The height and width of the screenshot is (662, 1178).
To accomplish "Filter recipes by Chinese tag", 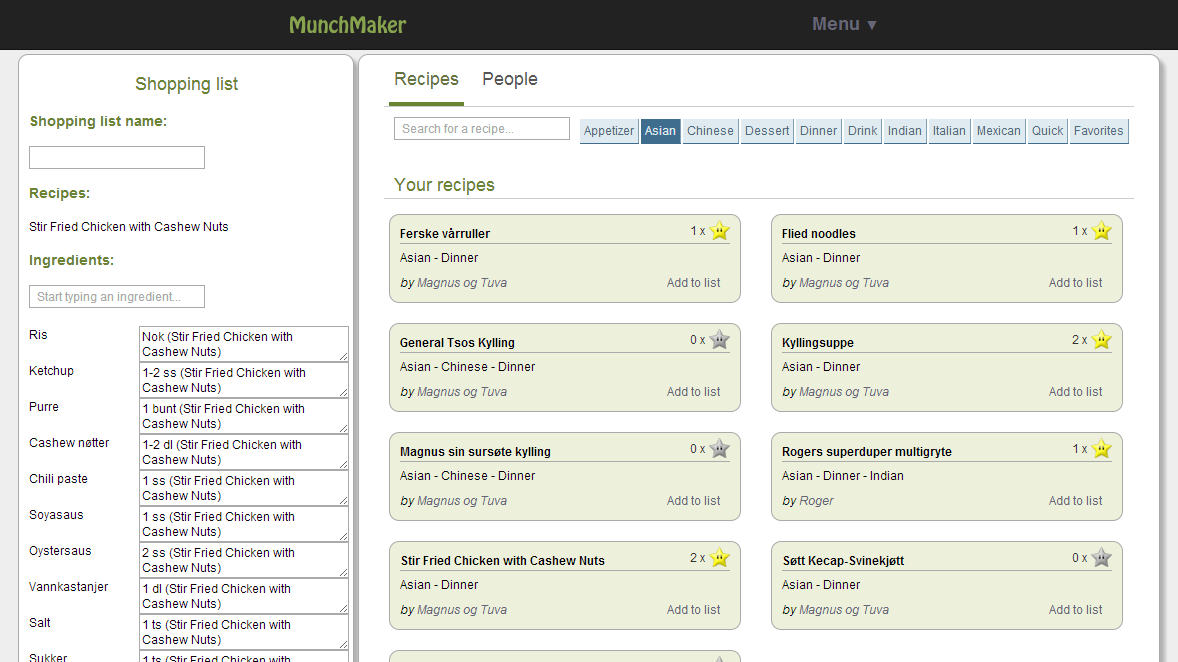I will click(x=710, y=131).
